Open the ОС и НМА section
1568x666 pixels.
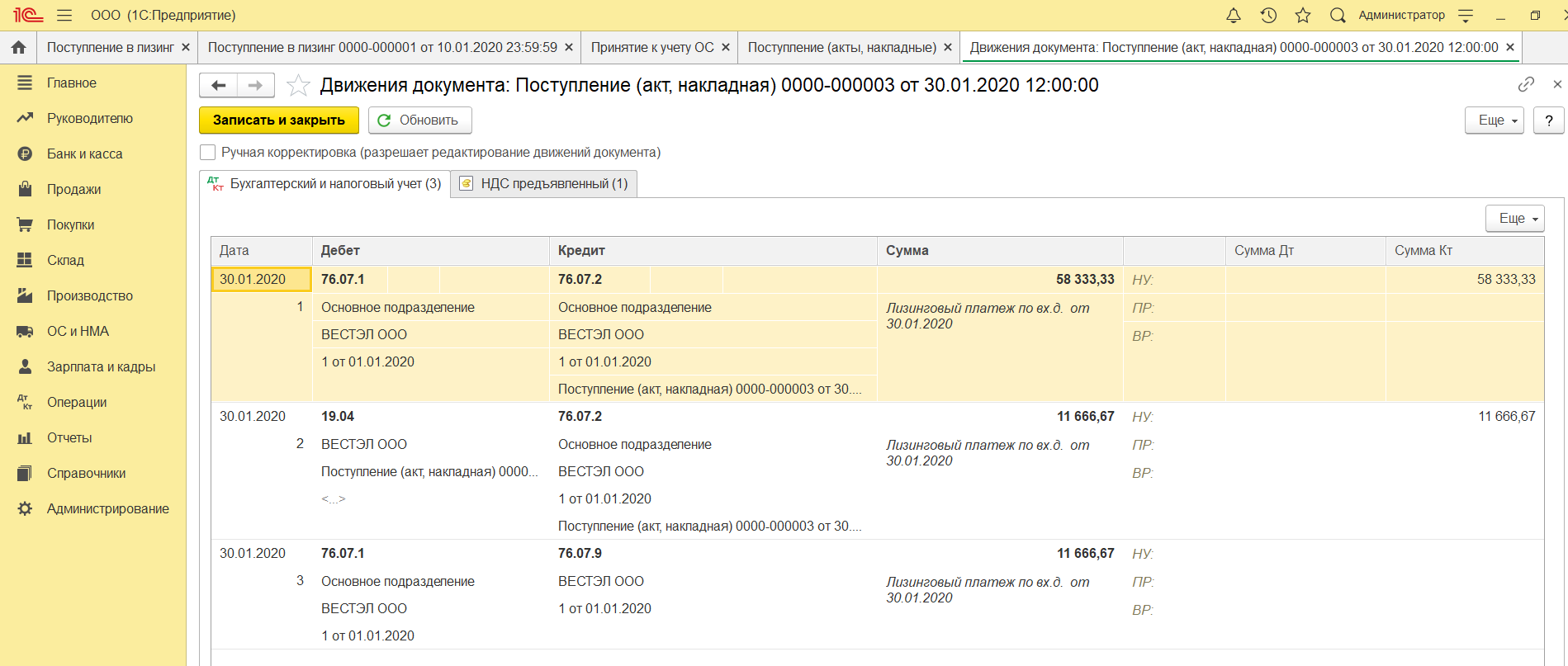click(x=78, y=332)
